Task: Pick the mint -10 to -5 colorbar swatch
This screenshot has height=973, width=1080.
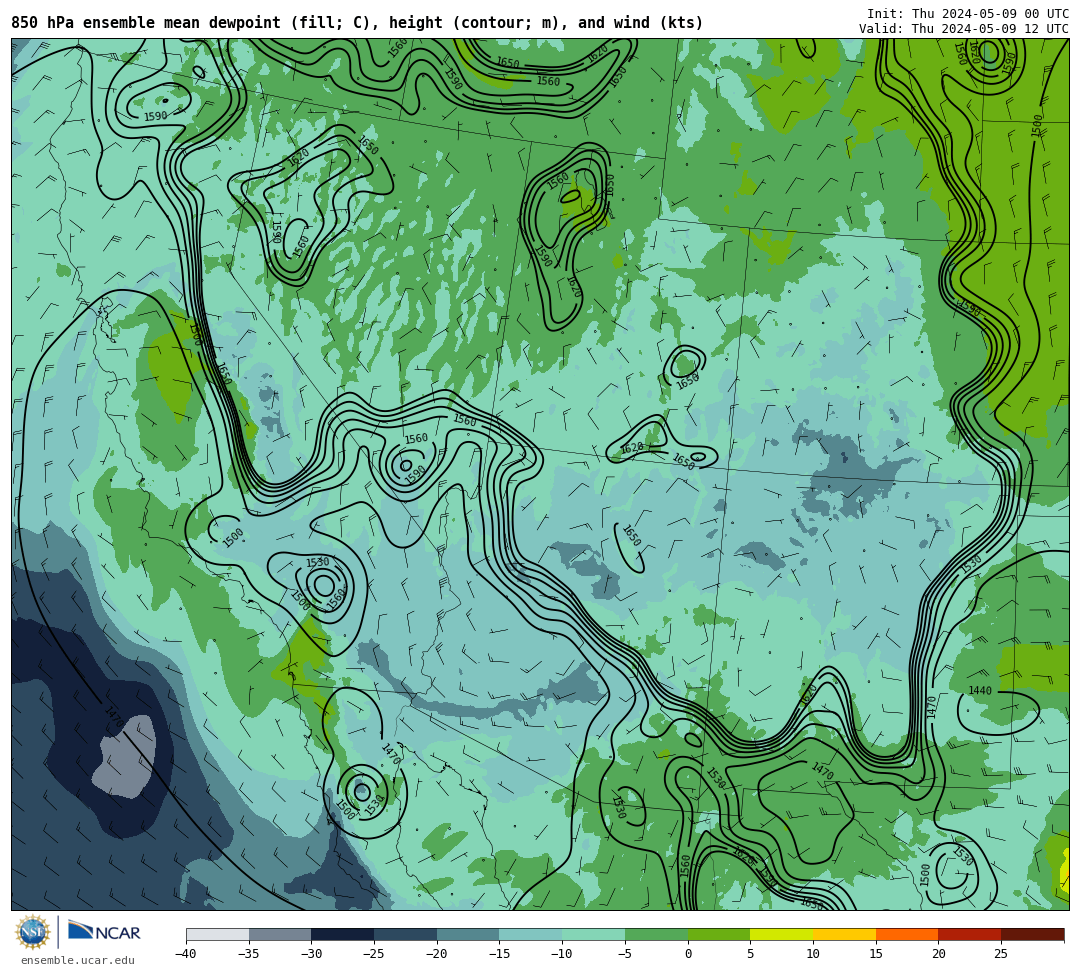Action: pos(594,934)
